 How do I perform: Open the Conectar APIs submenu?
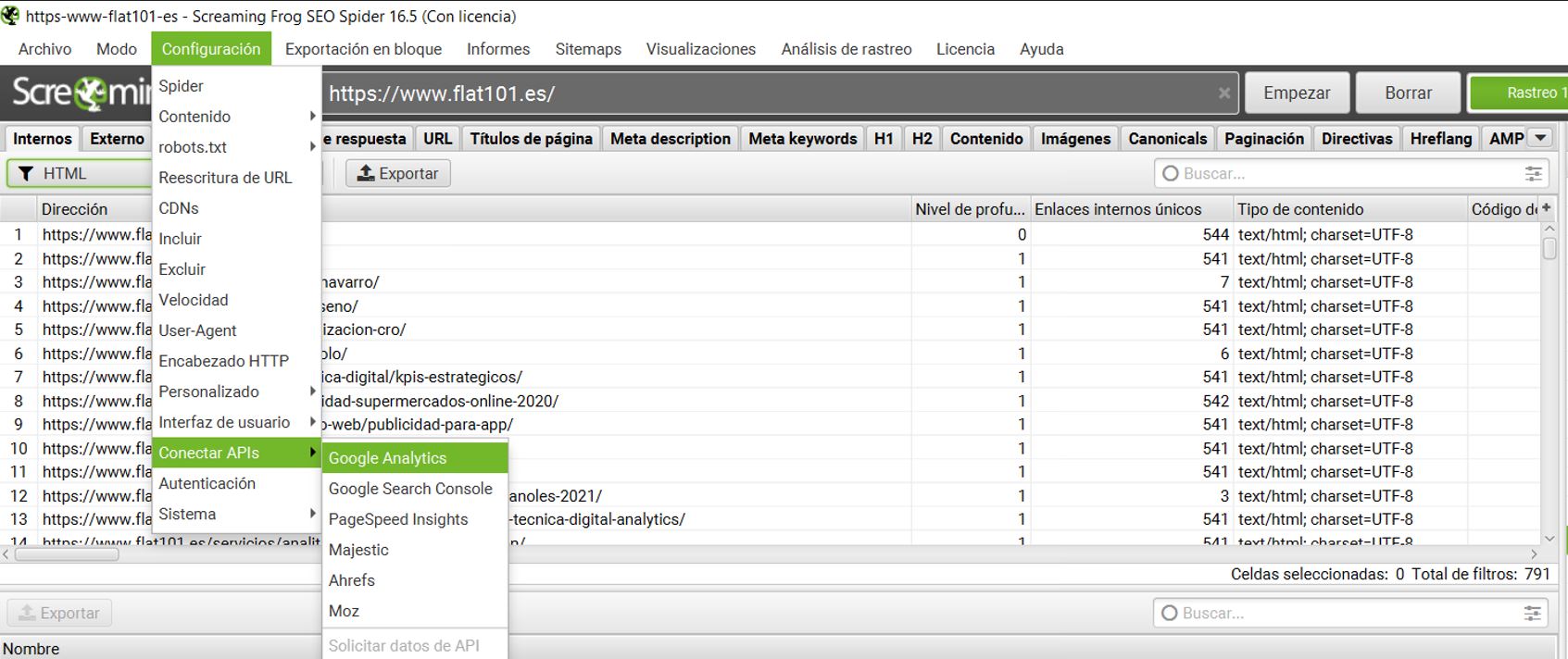click(x=237, y=453)
